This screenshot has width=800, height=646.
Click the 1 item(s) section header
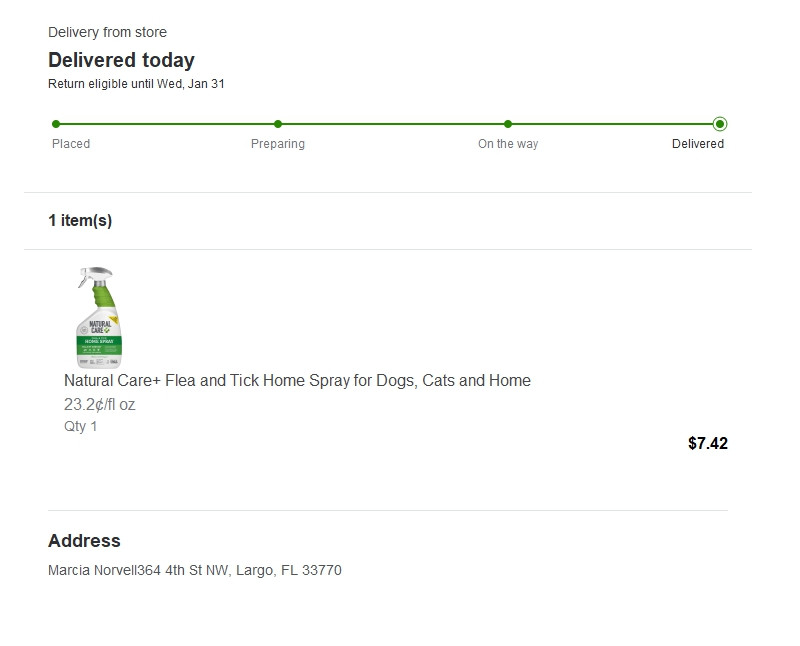pos(80,221)
